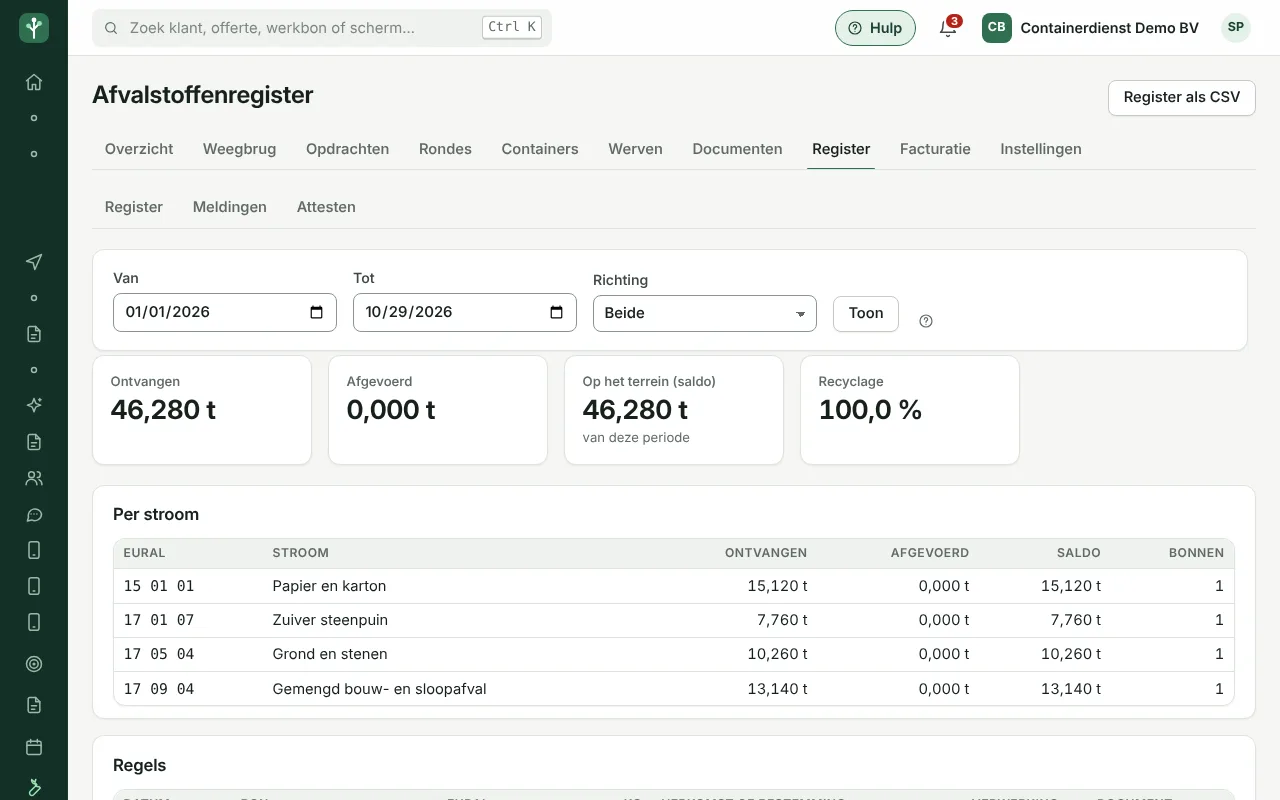Open the Facturatie tab
This screenshot has width=1280, height=800.
(935, 149)
